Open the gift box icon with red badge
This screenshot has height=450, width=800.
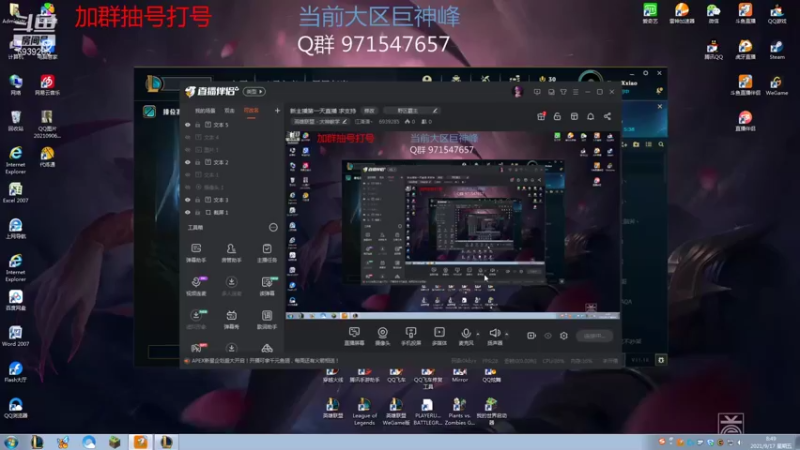point(541,116)
